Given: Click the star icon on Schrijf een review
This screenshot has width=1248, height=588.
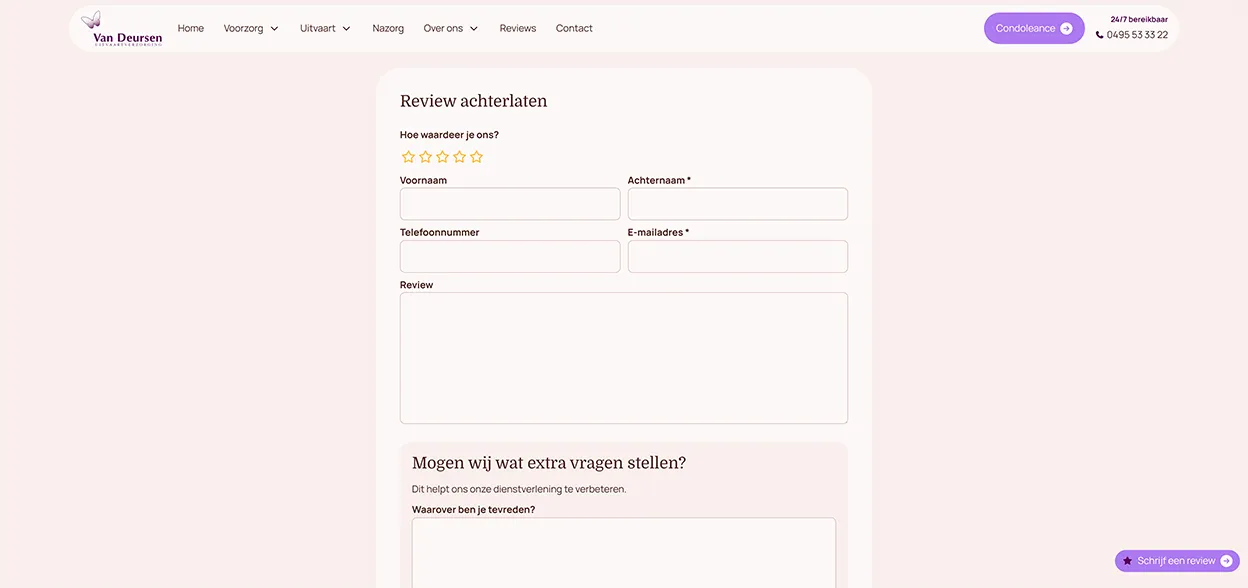Looking at the screenshot, I should click(1127, 561).
